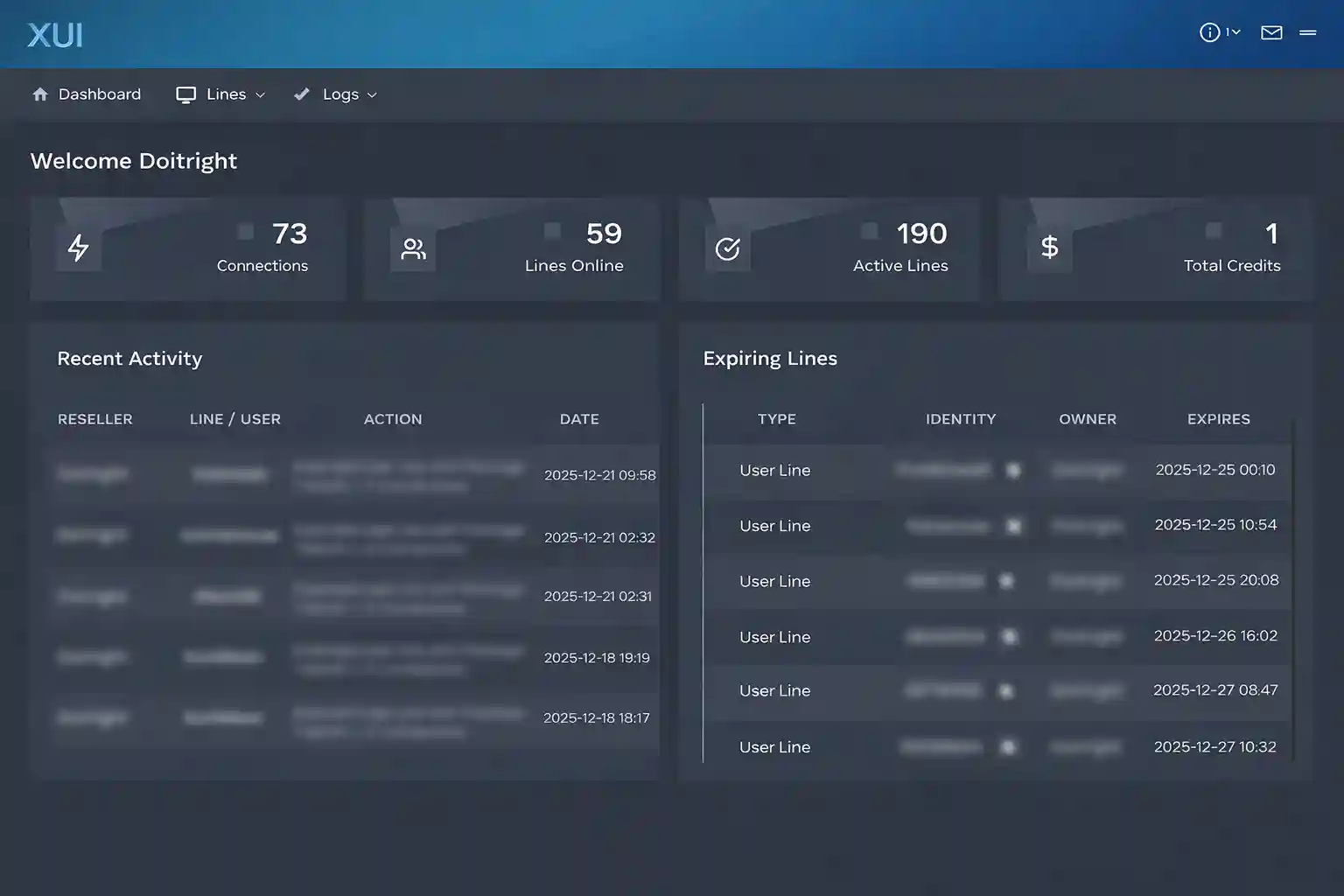Click the TYPE column header
This screenshot has width=1344, height=896.
pos(777,419)
